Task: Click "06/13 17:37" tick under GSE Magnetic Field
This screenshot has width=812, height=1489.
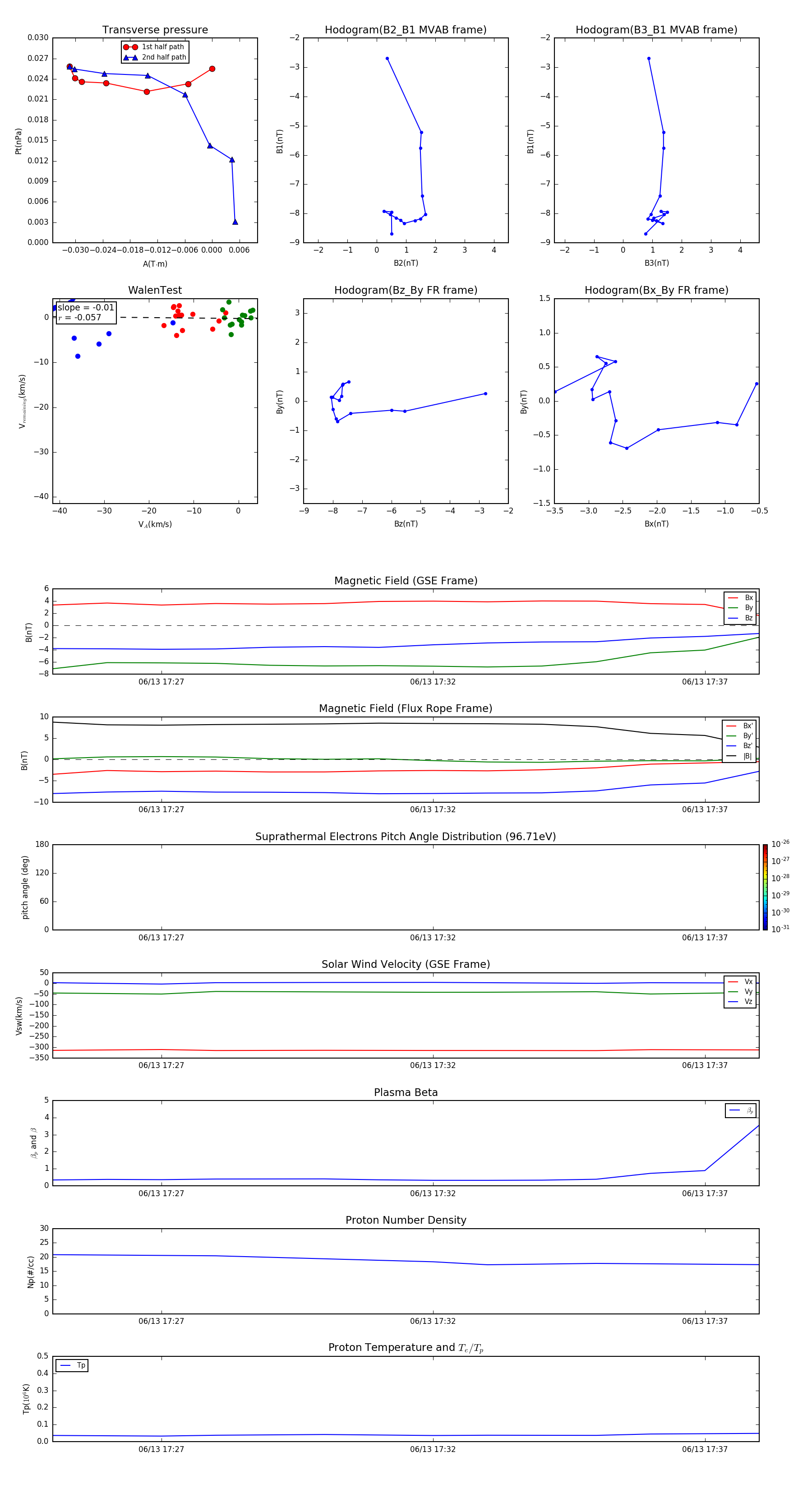Action: coord(705,682)
